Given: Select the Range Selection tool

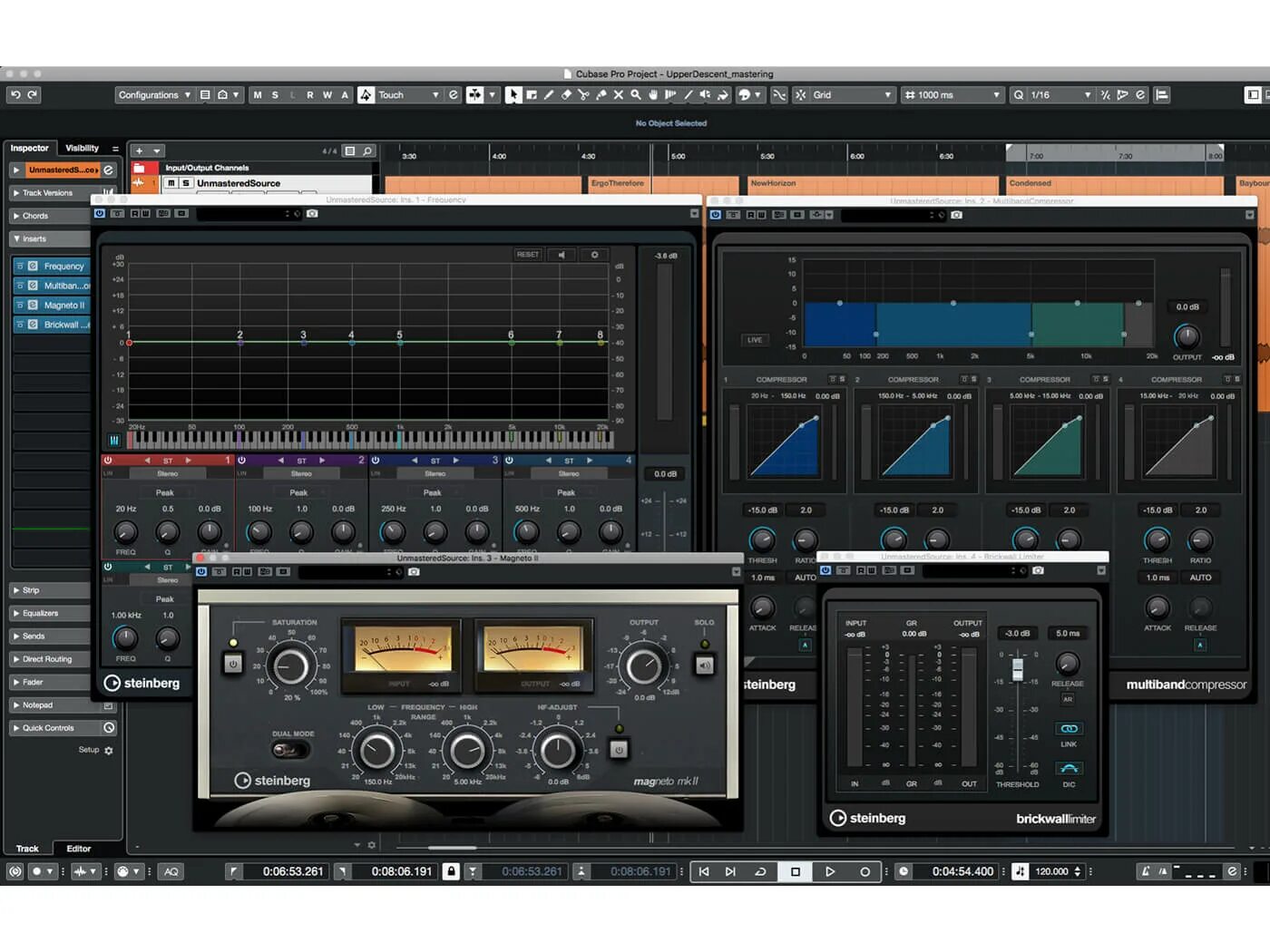Looking at the screenshot, I should pyautogui.click(x=532, y=94).
